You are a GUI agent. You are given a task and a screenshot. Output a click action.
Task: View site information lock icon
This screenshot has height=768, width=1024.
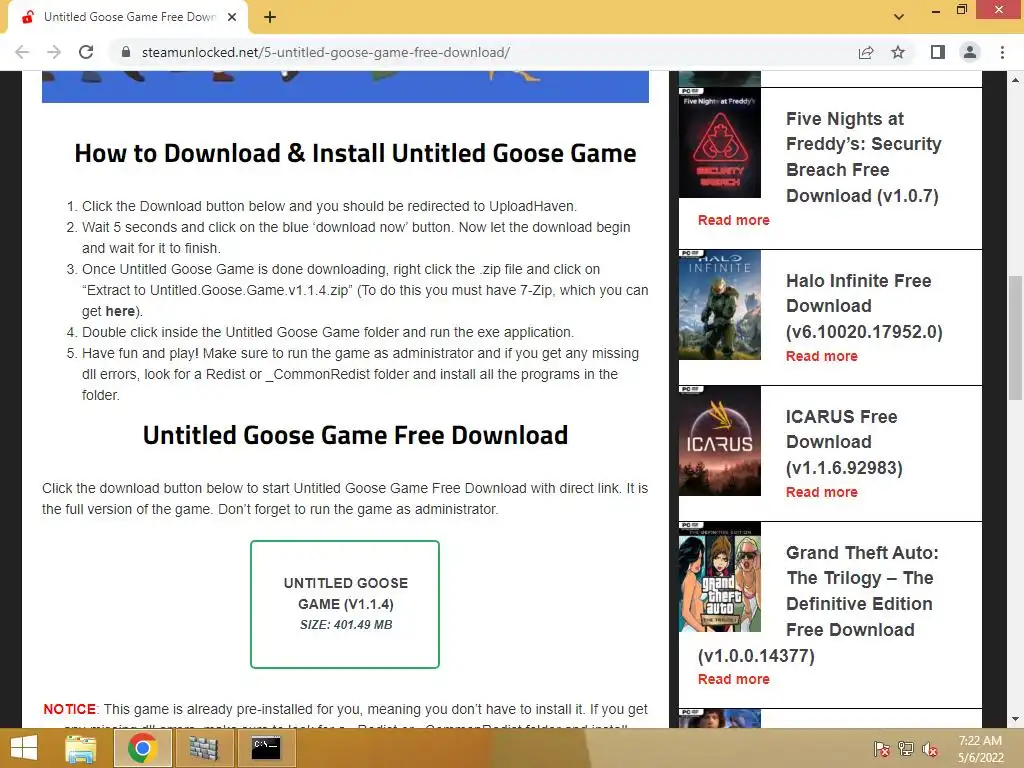[x=126, y=52]
